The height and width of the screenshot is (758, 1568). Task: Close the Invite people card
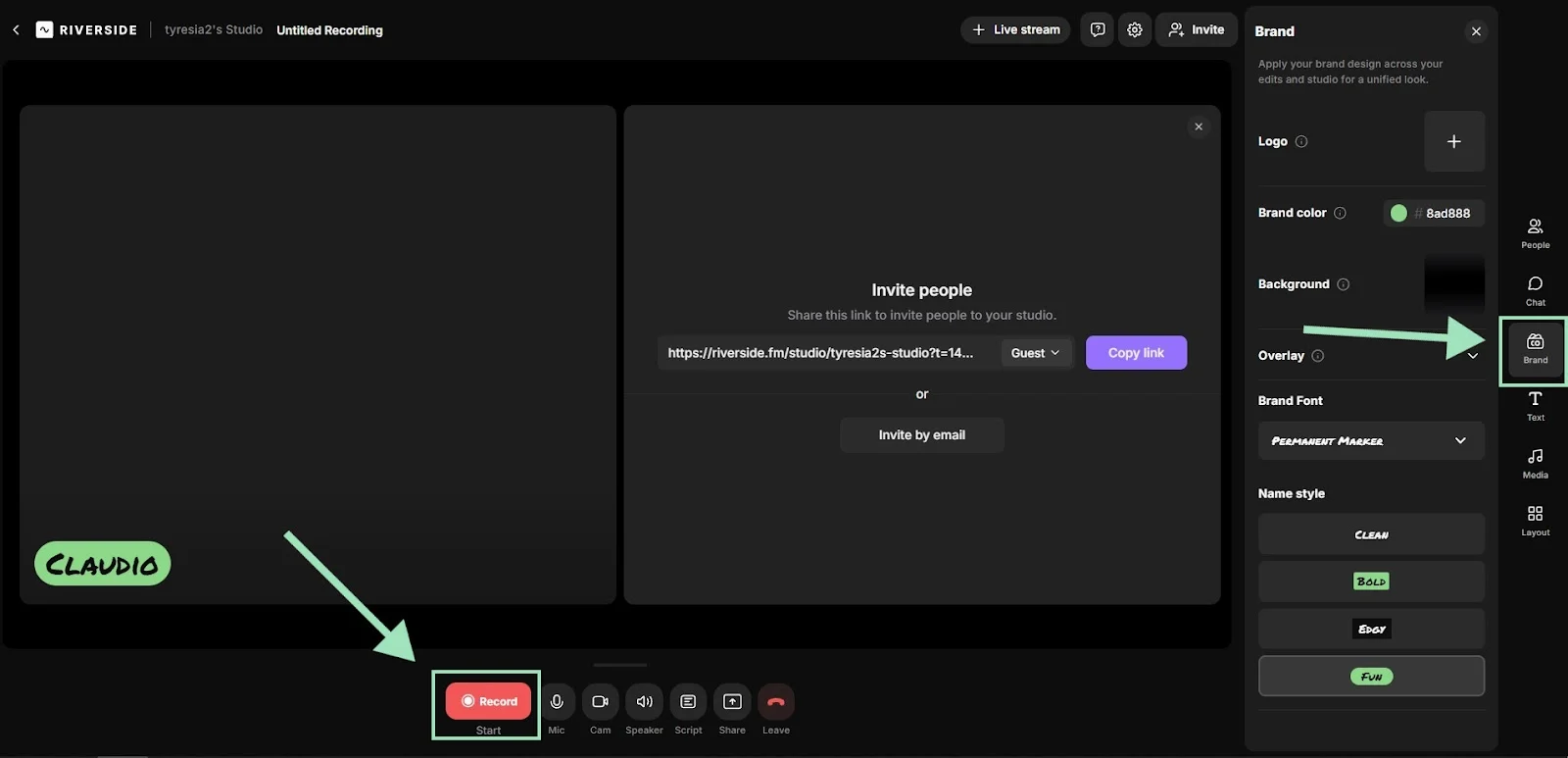point(1198,126)
